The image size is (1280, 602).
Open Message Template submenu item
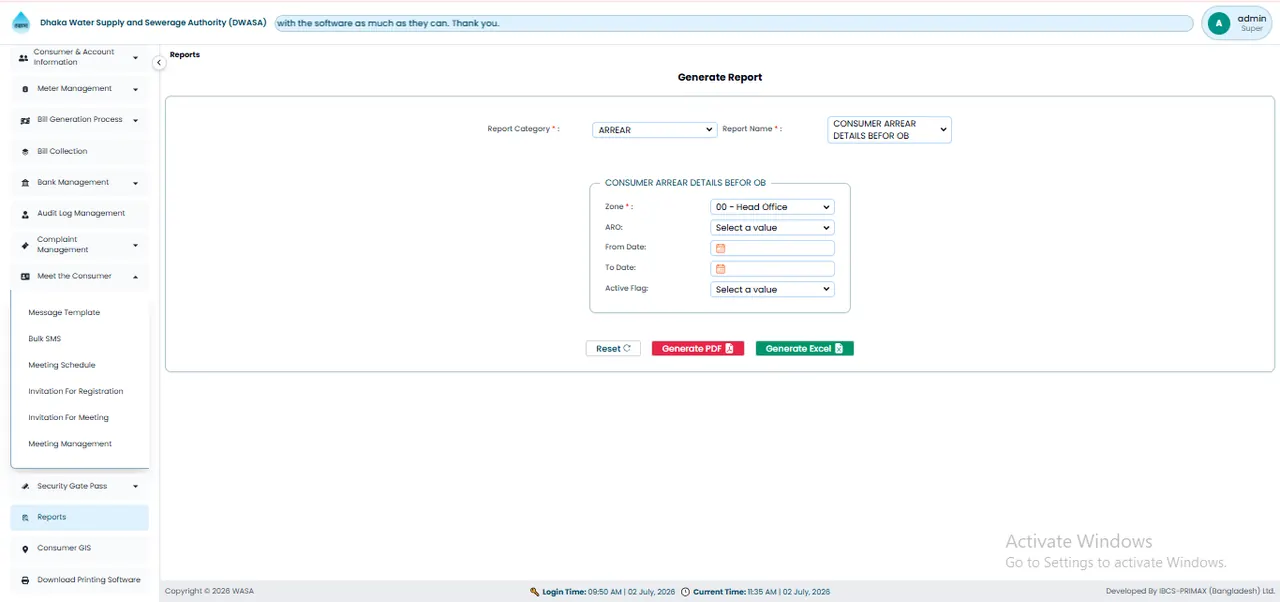tap(64, 313)
